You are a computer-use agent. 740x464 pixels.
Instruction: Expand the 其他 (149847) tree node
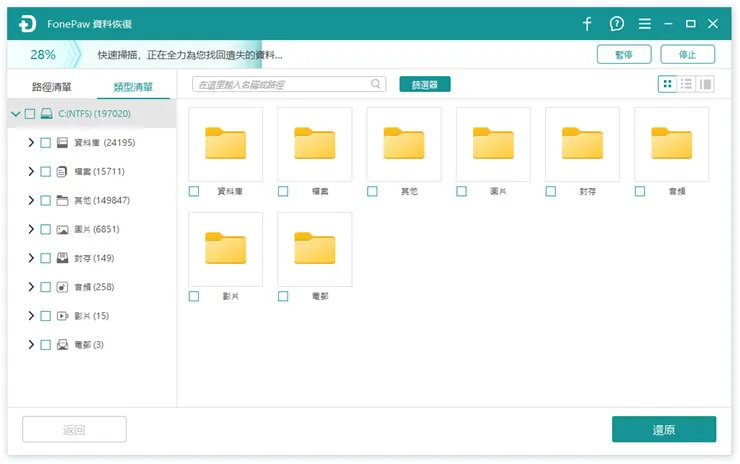(x=31, y=200)
